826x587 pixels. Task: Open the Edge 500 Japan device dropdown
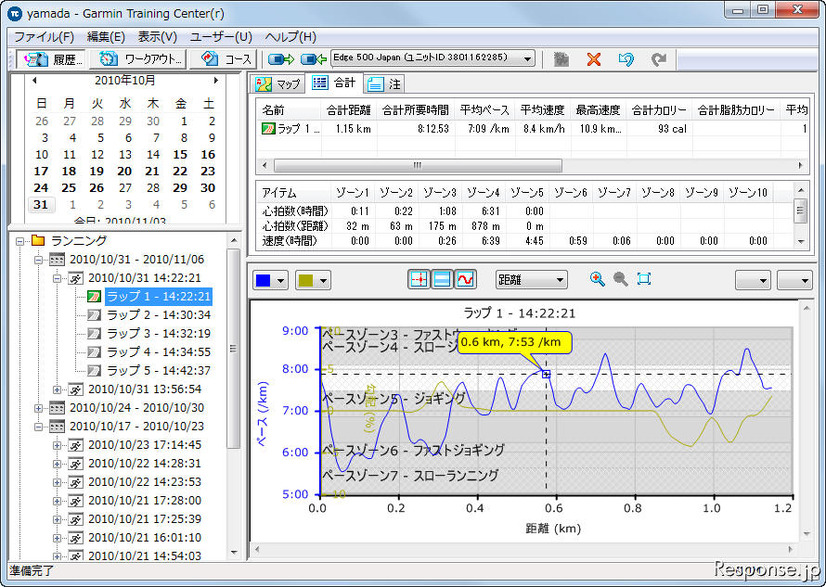pos(432,58)
